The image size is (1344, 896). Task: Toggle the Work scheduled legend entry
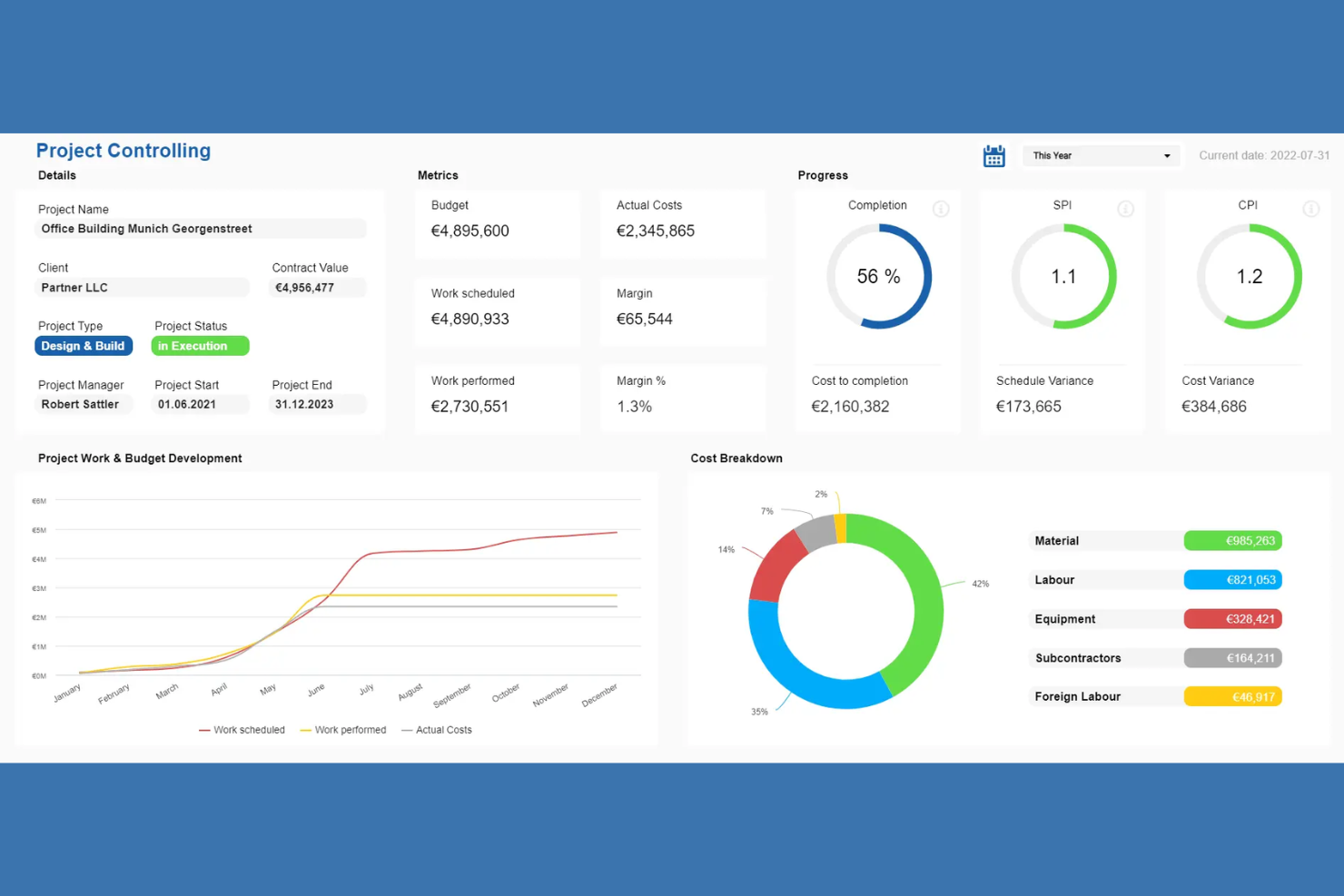pos(243,729)
